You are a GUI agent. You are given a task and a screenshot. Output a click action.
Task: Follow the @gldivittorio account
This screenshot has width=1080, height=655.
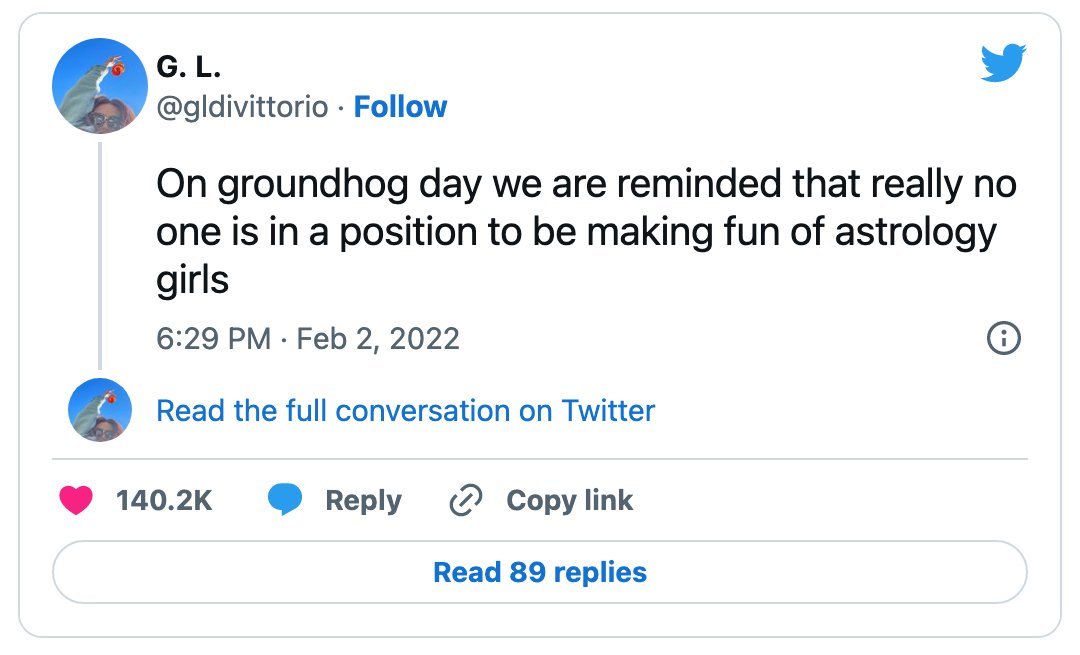tap(400, 107)
